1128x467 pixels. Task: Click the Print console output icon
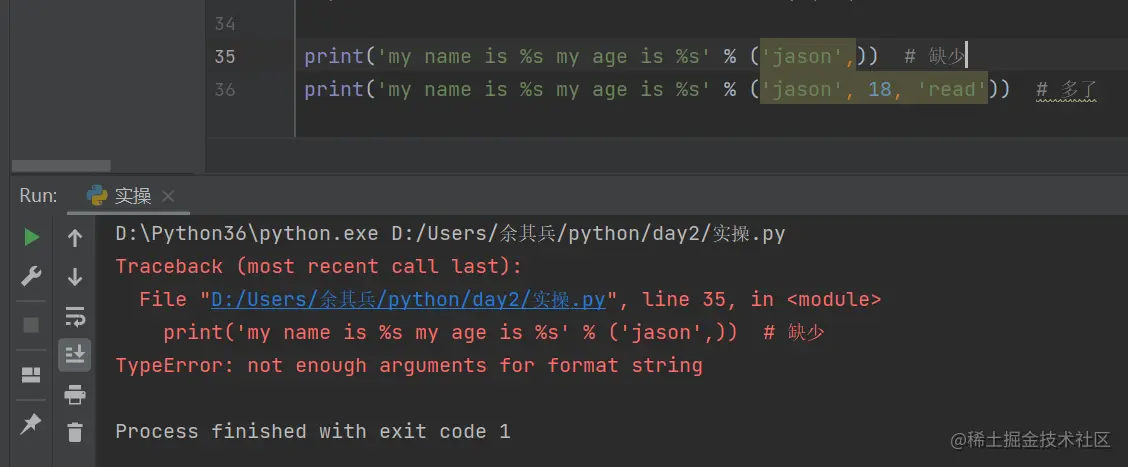point(75,394)
